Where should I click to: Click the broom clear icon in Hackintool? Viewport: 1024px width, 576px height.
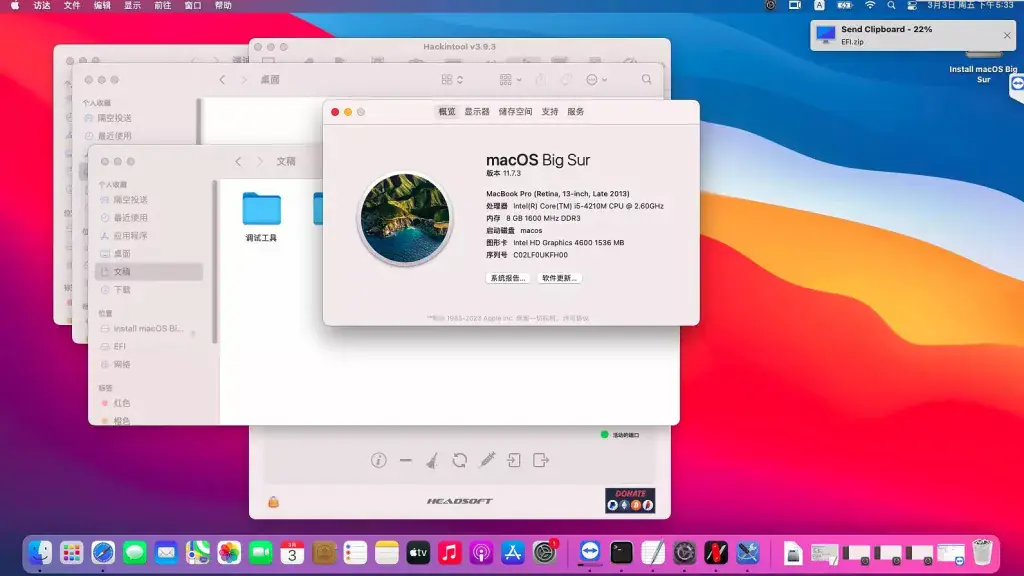[432, 460]
